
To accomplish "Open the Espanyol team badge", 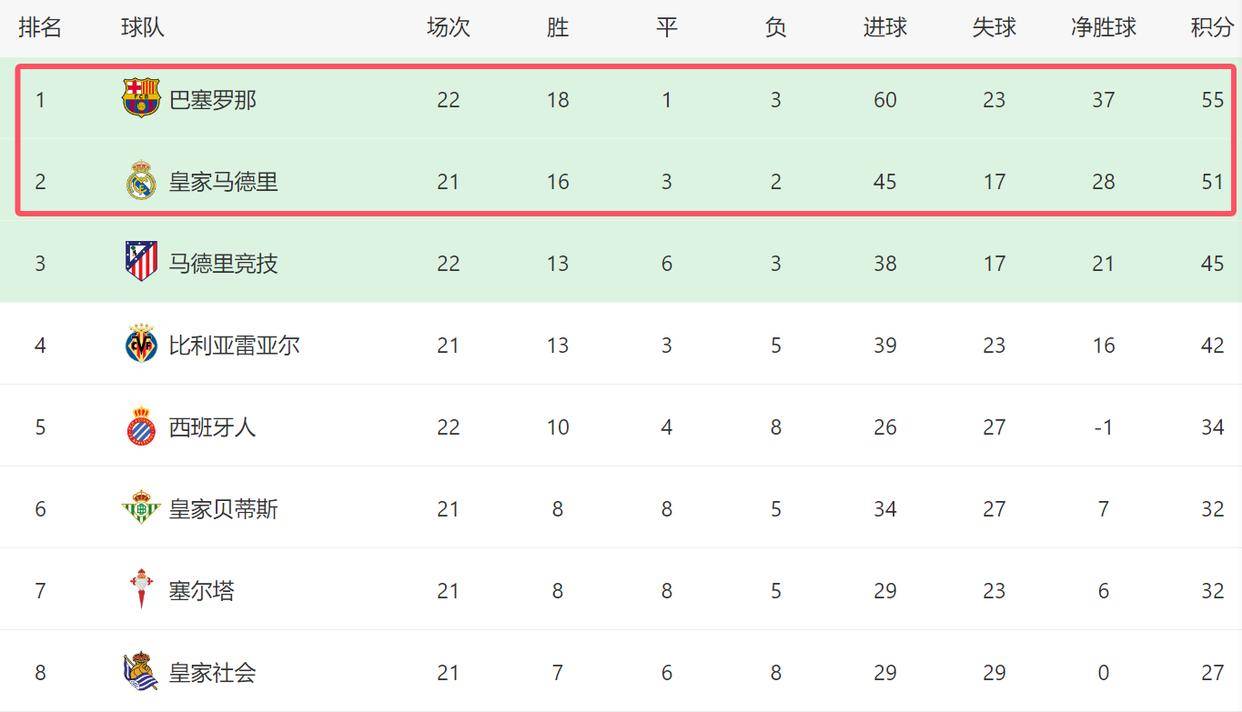I will point(141,427).
